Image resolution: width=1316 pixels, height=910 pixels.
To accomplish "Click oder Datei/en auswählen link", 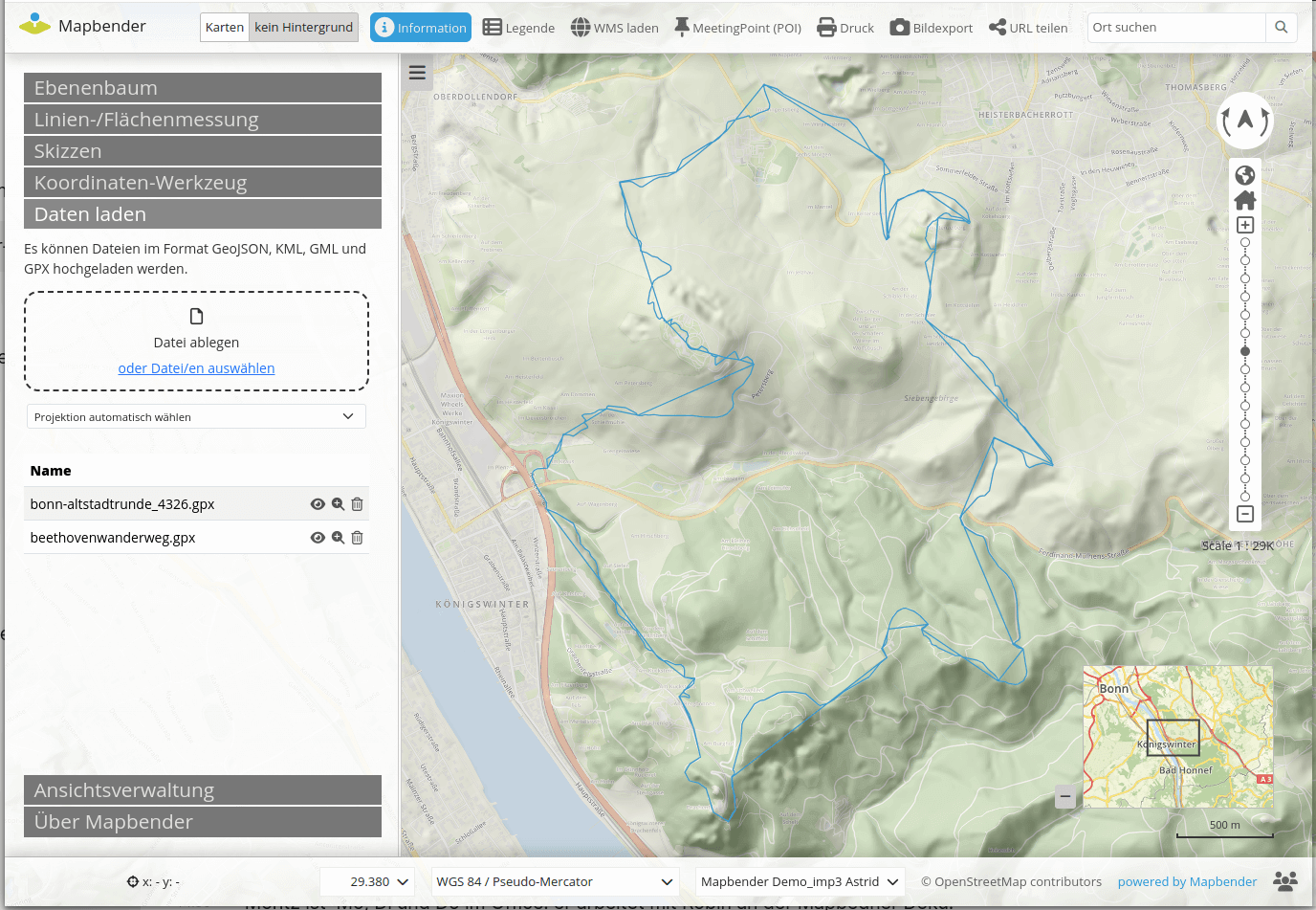I will (x=196, y=368).
